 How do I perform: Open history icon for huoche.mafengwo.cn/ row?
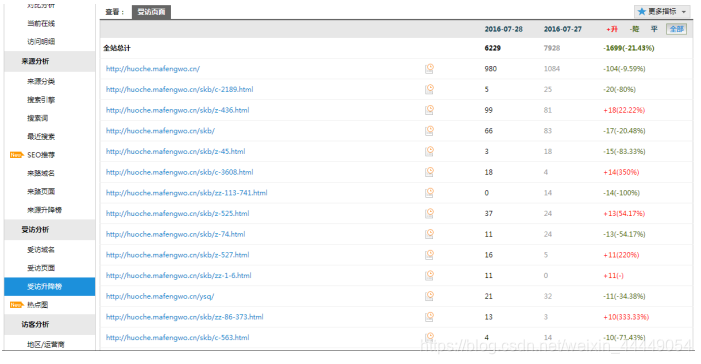[x=429, y=68]
